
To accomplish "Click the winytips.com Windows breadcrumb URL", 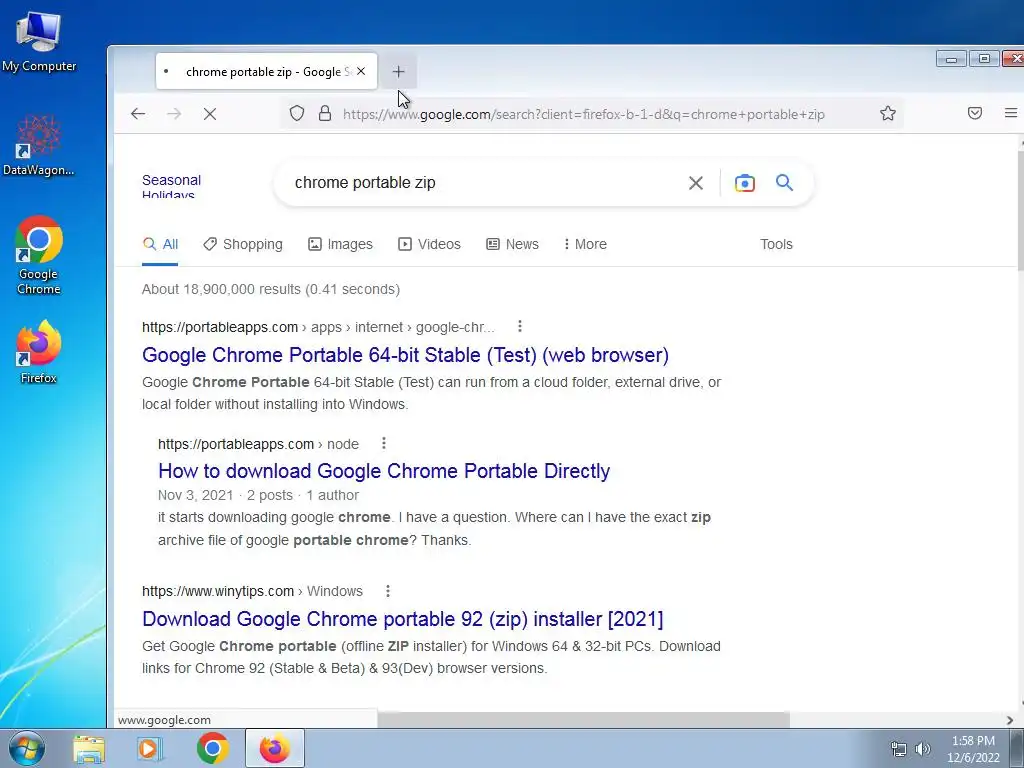I will point(252,591).
